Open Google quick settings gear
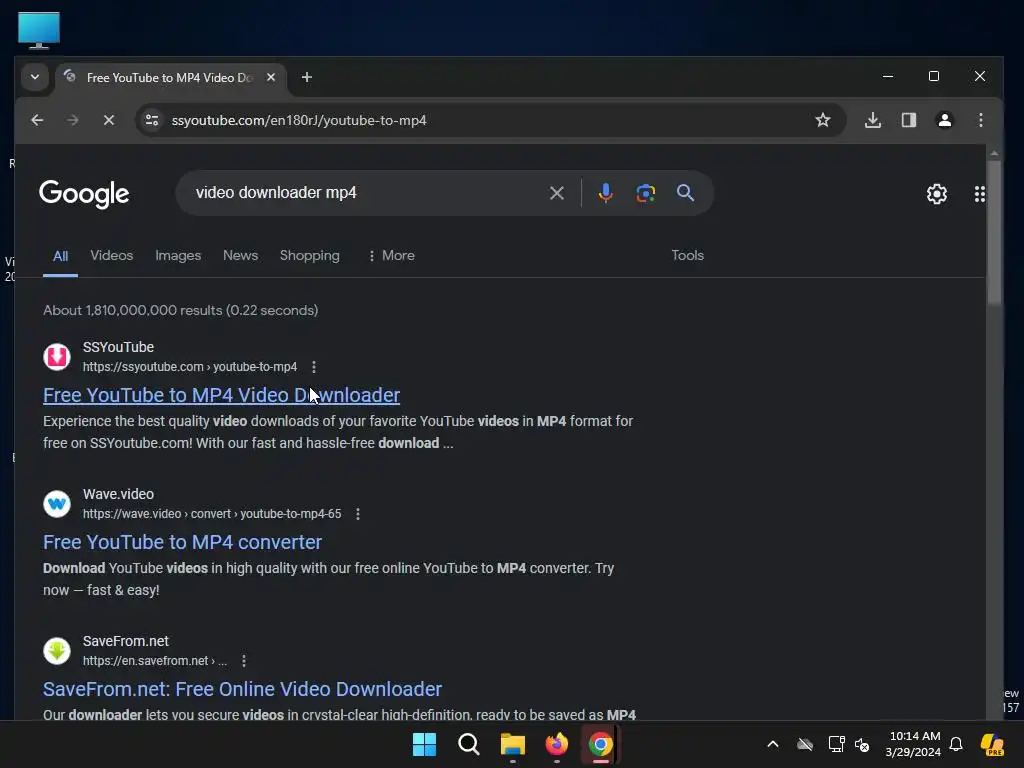Image resolution: width=1024 pixels, height=768 pixels. click(x=937, y=193)
